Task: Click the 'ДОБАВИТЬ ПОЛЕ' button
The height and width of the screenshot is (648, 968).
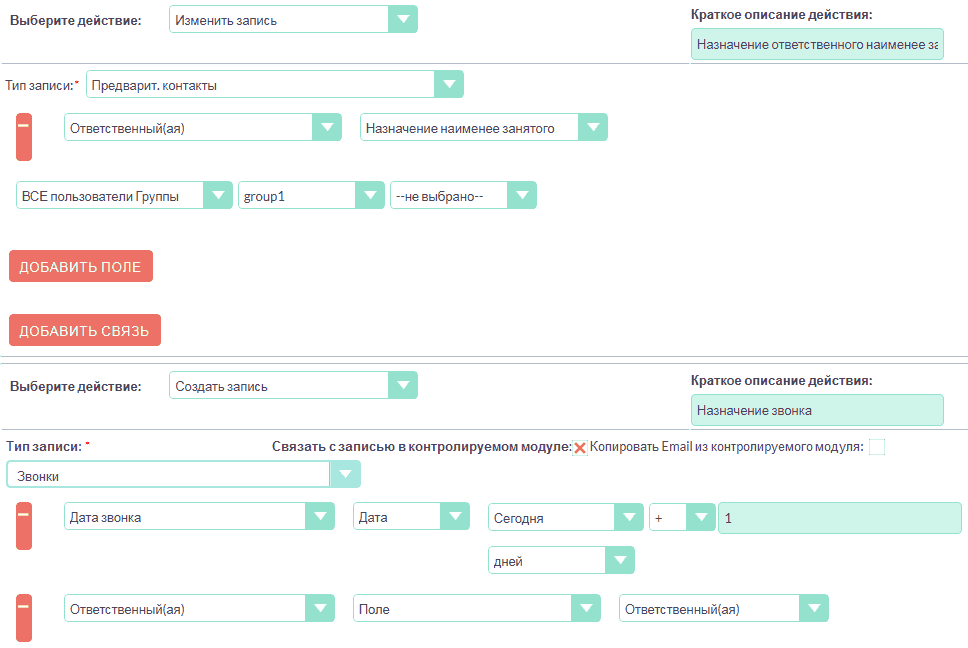Action: [x=81, y=267]
